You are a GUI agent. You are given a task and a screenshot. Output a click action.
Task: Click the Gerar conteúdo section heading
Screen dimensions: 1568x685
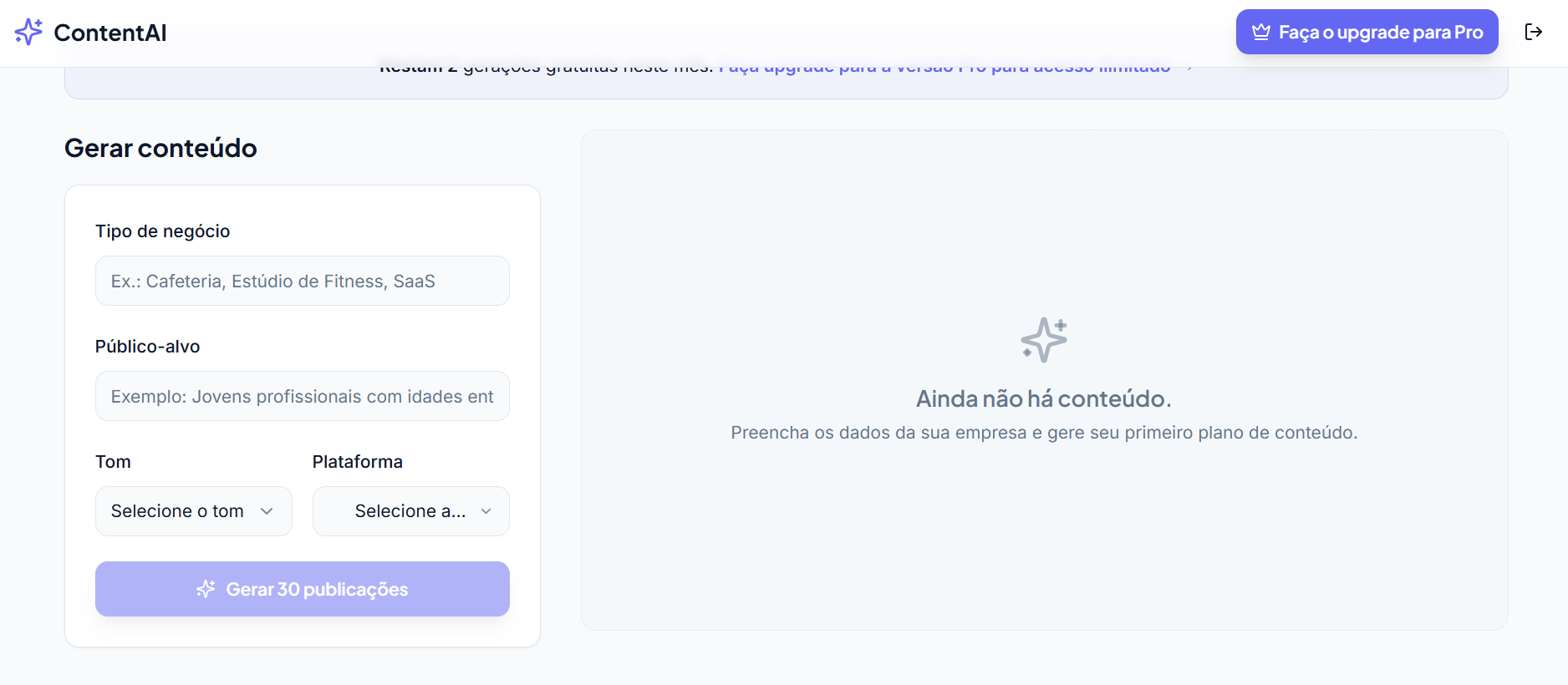[x=160, y=148]
